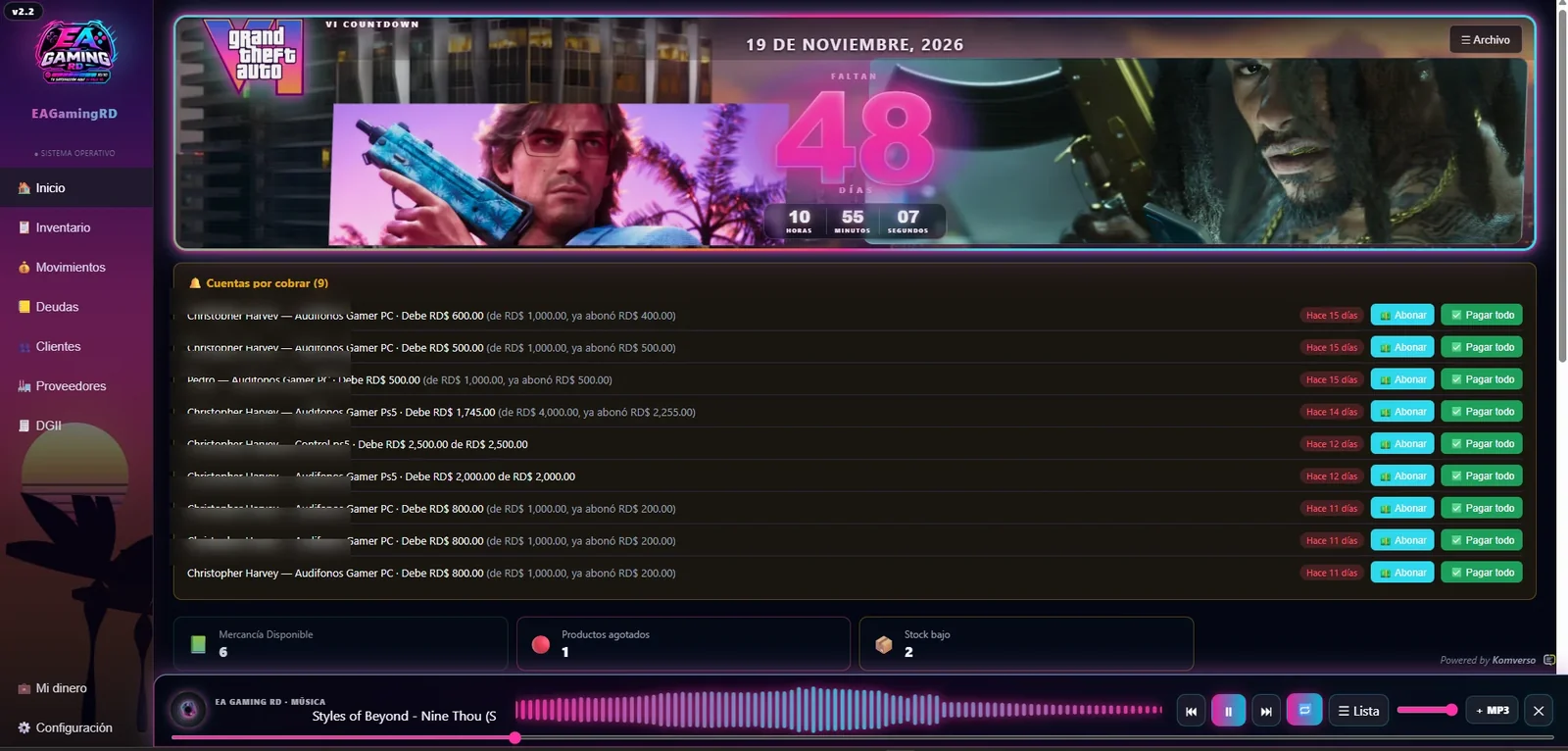
Task: Click the Powered by Komverso link
Action: tap(1488, 660)
